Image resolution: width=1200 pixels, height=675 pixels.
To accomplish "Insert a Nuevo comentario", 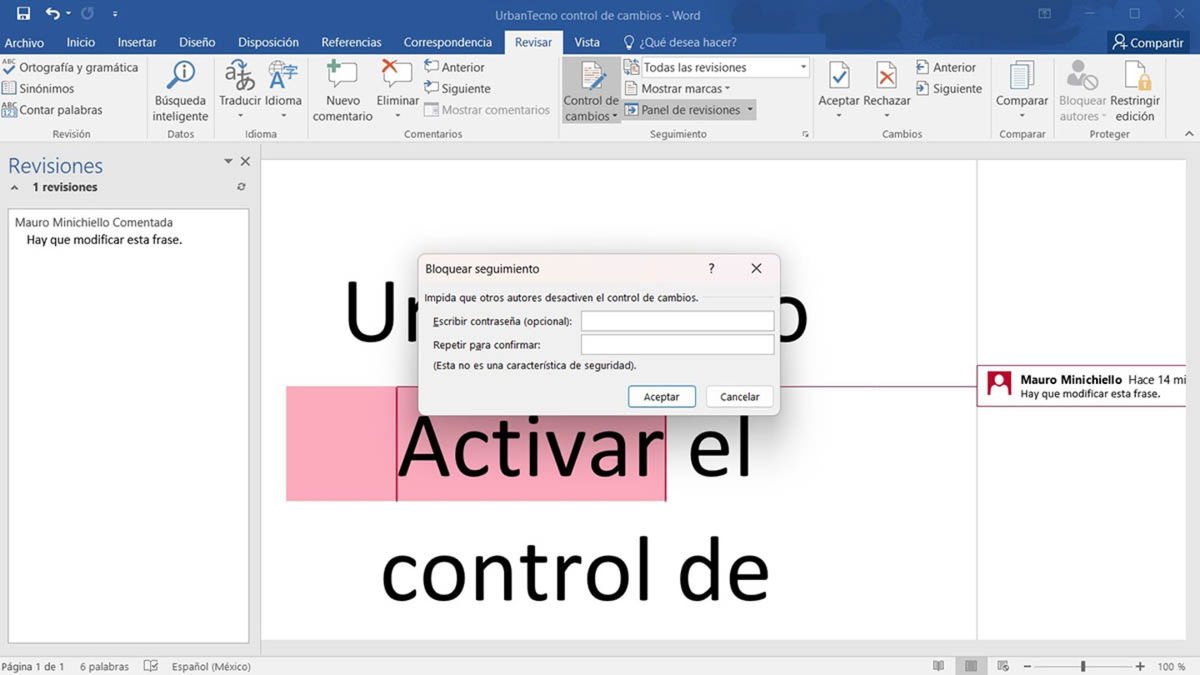I will coord(341,90).
